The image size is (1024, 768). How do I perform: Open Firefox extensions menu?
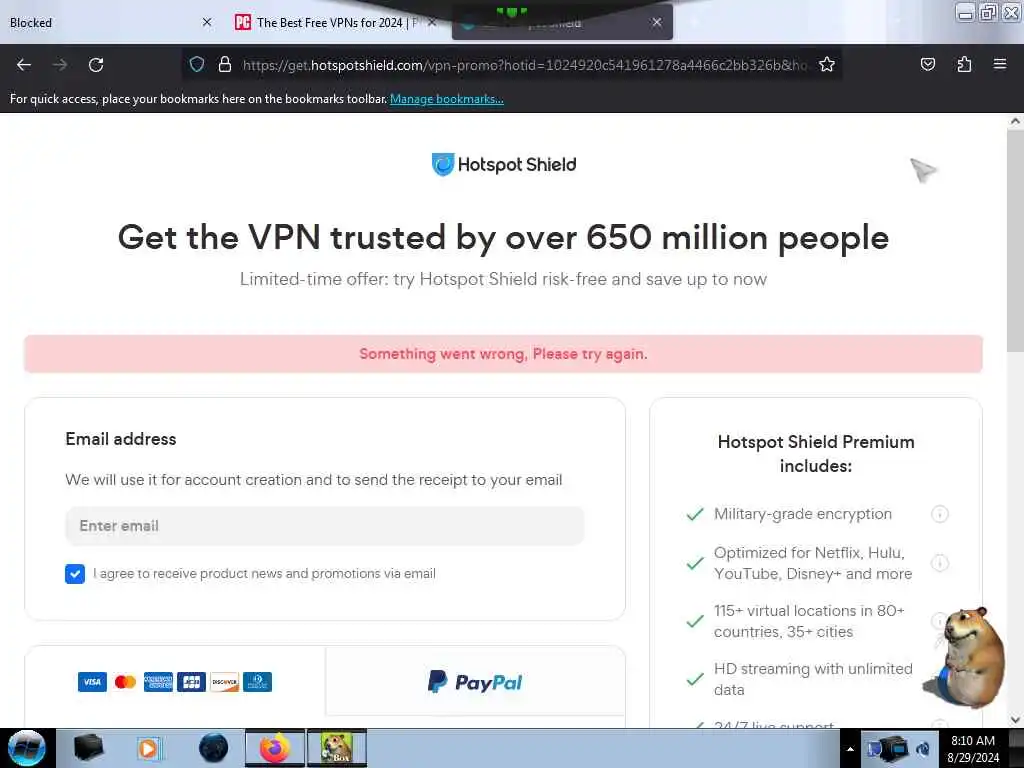[x=964, y=65]
